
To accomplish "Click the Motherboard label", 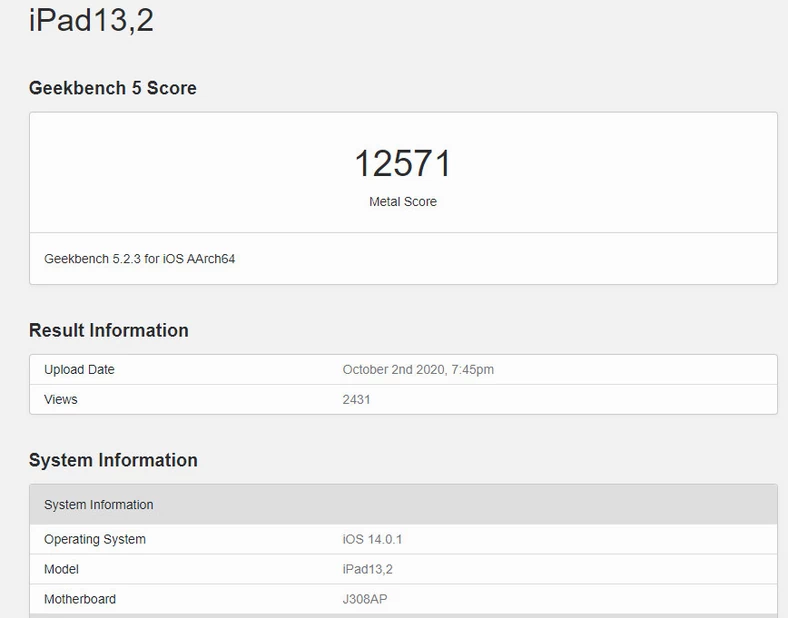I will 80,599.
